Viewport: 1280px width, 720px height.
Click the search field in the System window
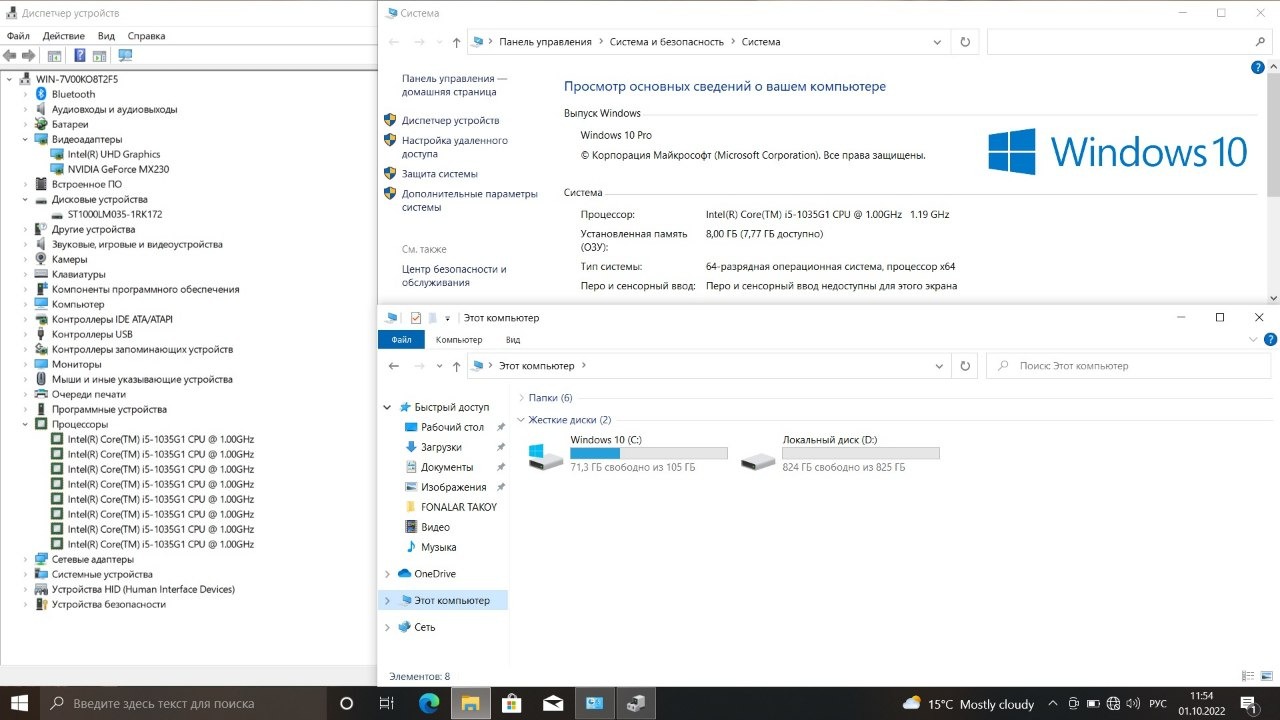[1128, 42]
